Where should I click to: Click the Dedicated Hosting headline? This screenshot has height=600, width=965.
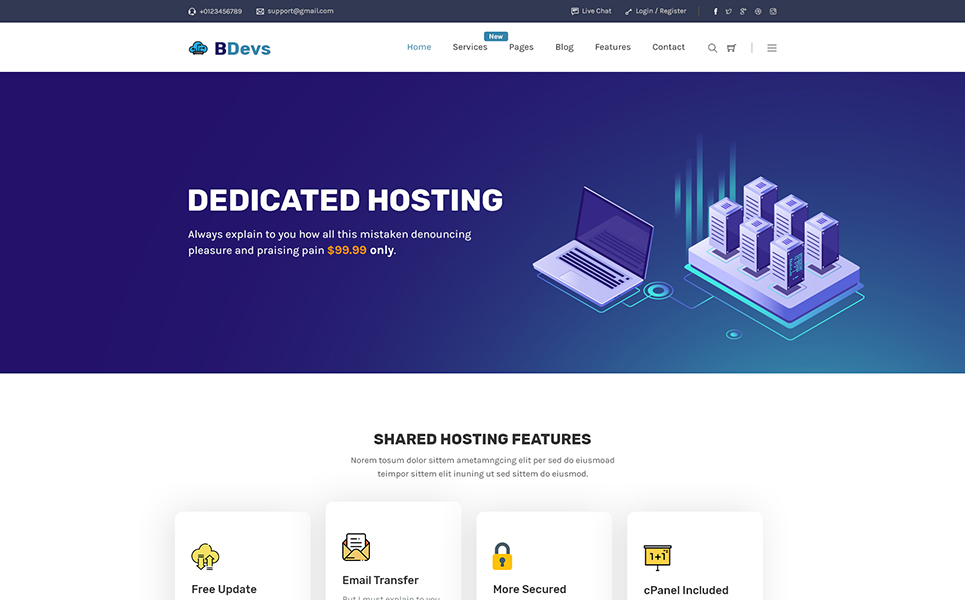(x=345, y=201)
